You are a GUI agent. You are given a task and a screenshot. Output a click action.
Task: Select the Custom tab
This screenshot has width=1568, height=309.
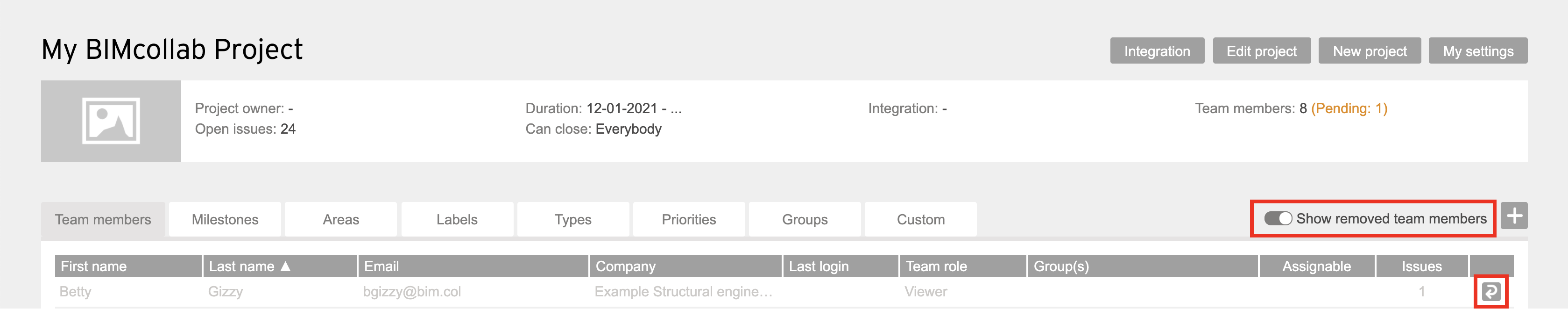pyautogui.click(x=920, y=219)
